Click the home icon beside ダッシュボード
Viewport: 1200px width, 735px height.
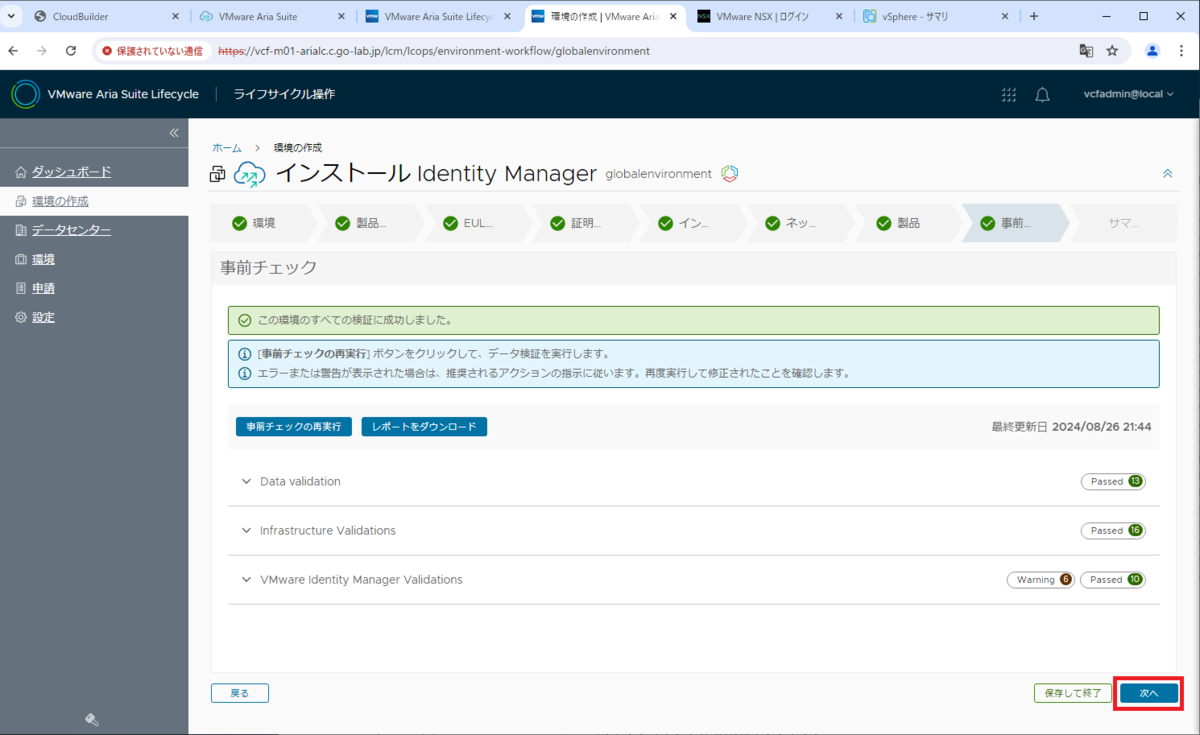coord(21,172)
